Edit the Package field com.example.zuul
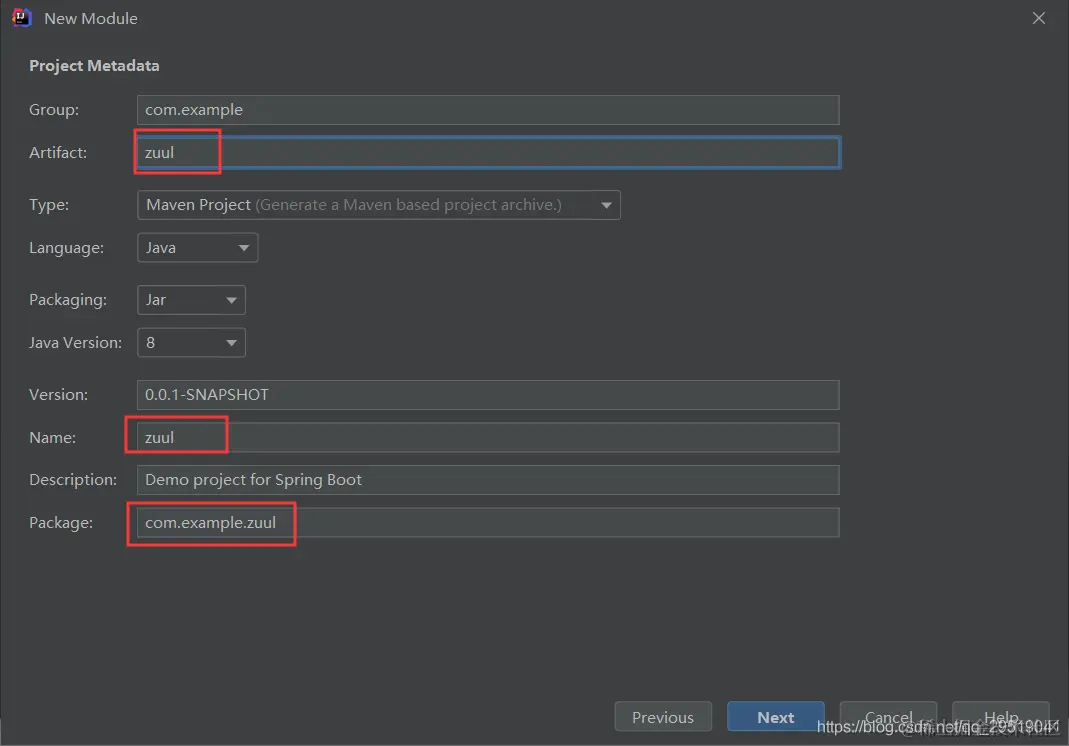 point(488,523)
